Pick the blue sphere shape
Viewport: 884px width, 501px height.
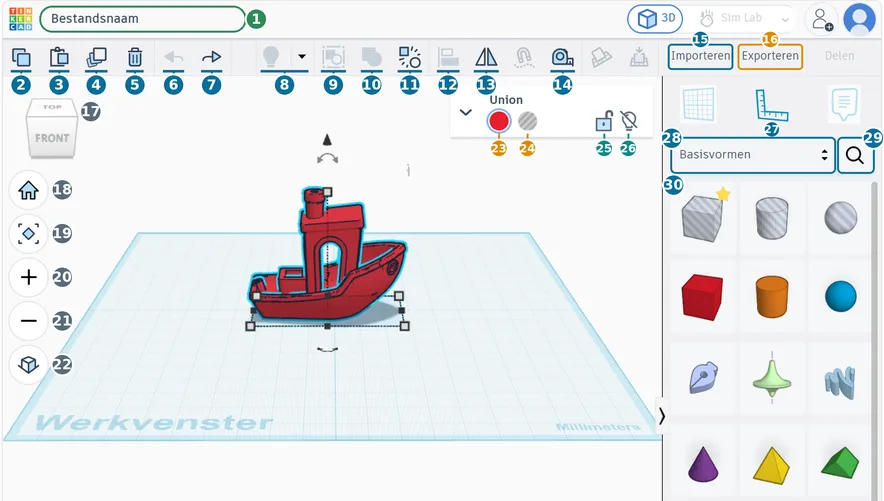pos(841,297)
